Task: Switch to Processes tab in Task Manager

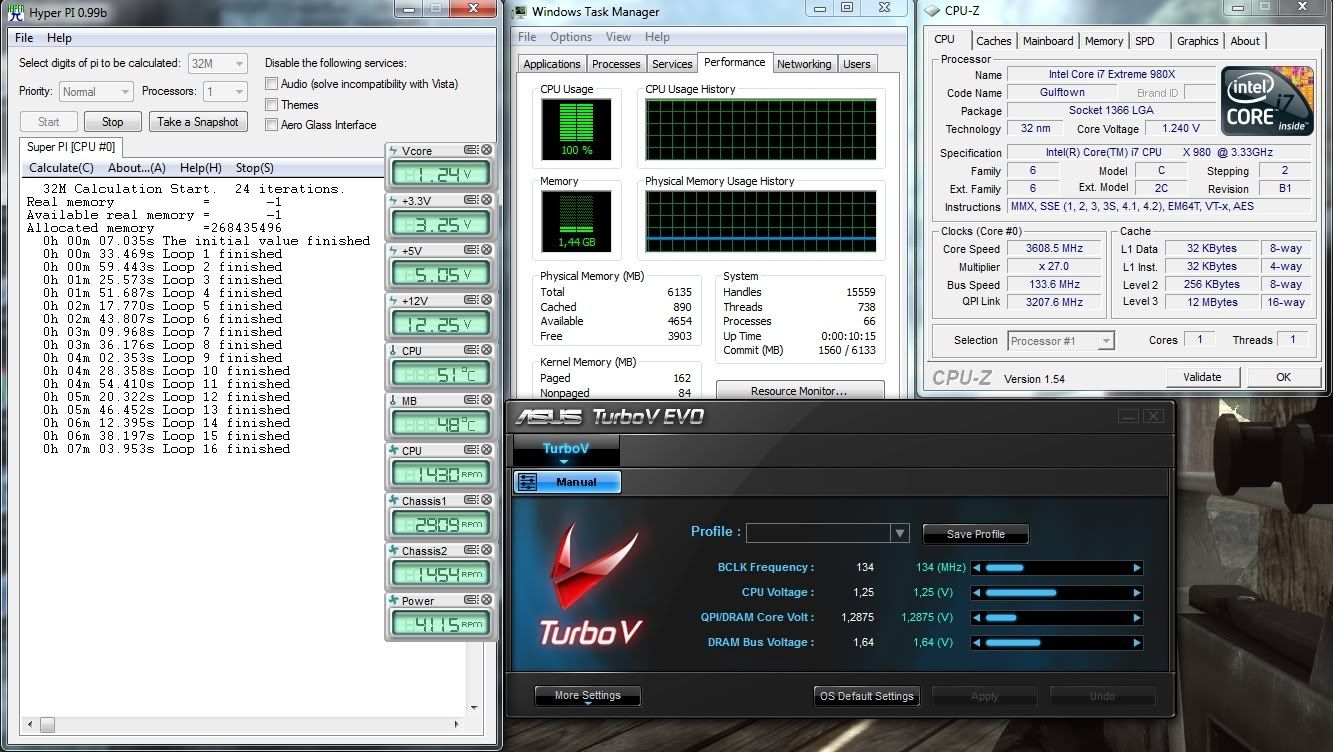Action: pos(616,64)
